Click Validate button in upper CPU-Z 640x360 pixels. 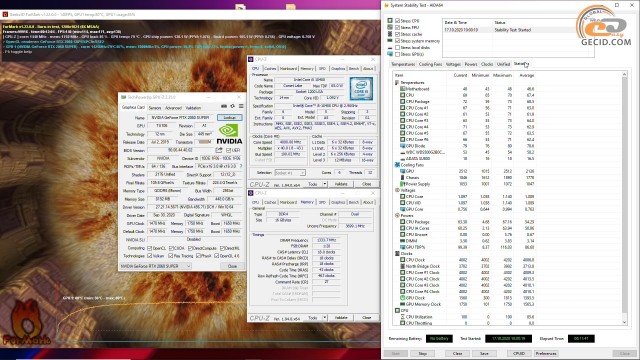(341, 184)
